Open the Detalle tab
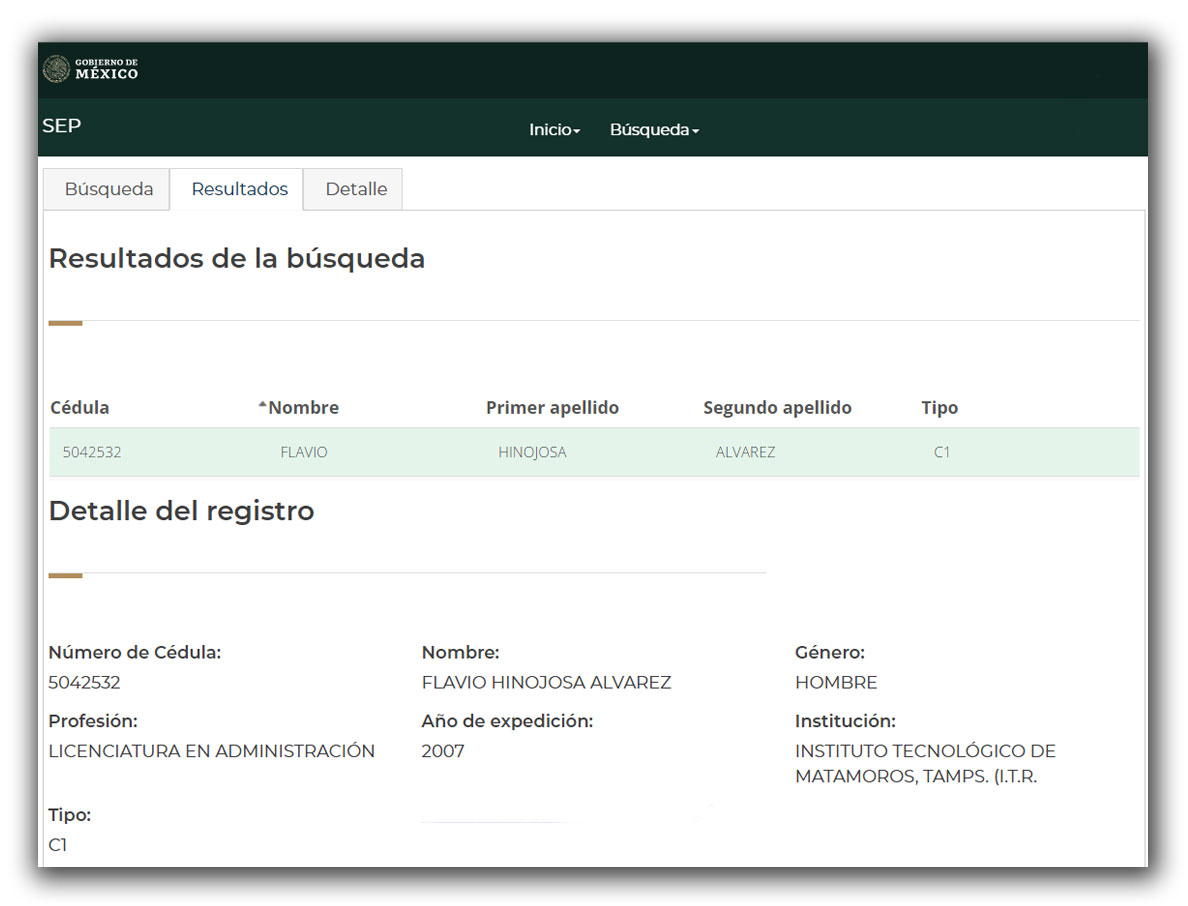 pyautogui.click(x=356, y=189)
